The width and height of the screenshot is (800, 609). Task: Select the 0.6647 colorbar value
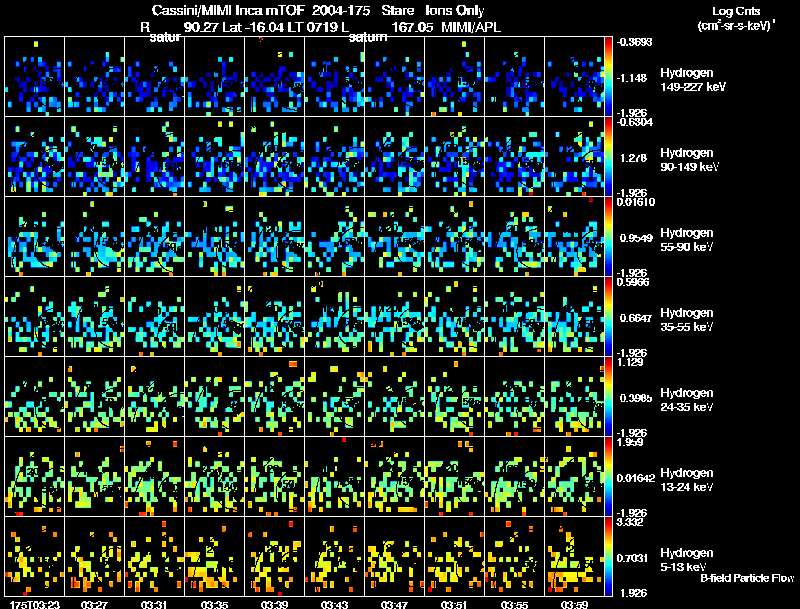click(x=636, y=318)
